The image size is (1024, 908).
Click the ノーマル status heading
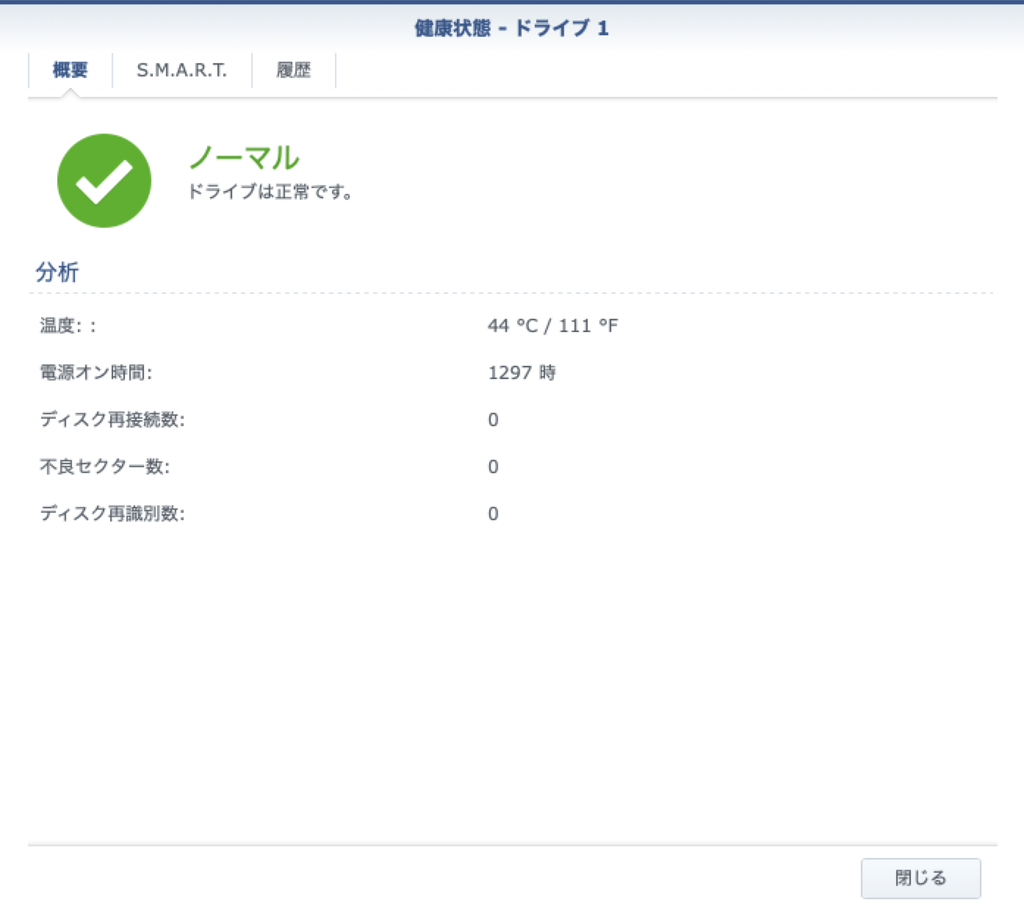pos(244,157)
